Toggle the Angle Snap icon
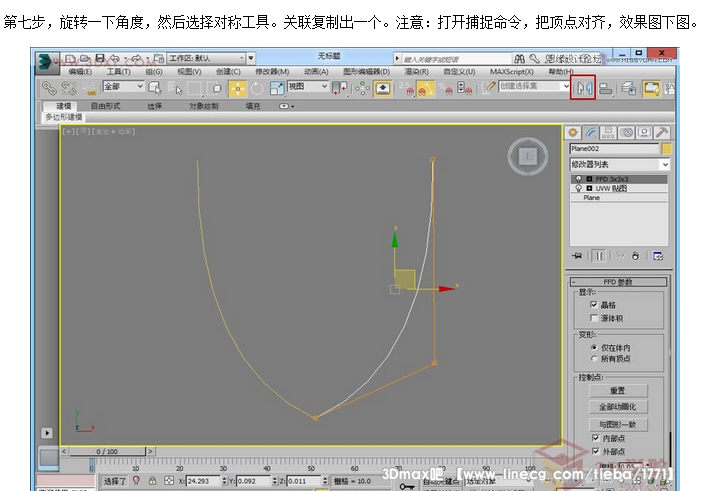This screenshot has height=491, width=703. (x=425, y=88)
